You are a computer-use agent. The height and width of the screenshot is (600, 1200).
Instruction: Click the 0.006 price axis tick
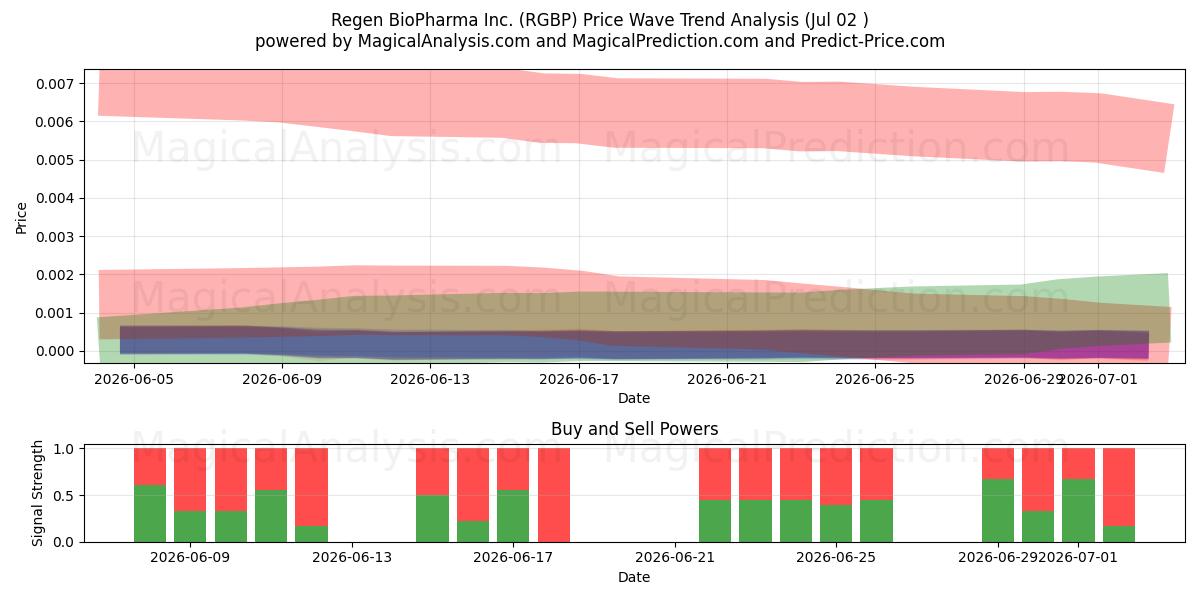pyautogui.click(x=56, y=122)
